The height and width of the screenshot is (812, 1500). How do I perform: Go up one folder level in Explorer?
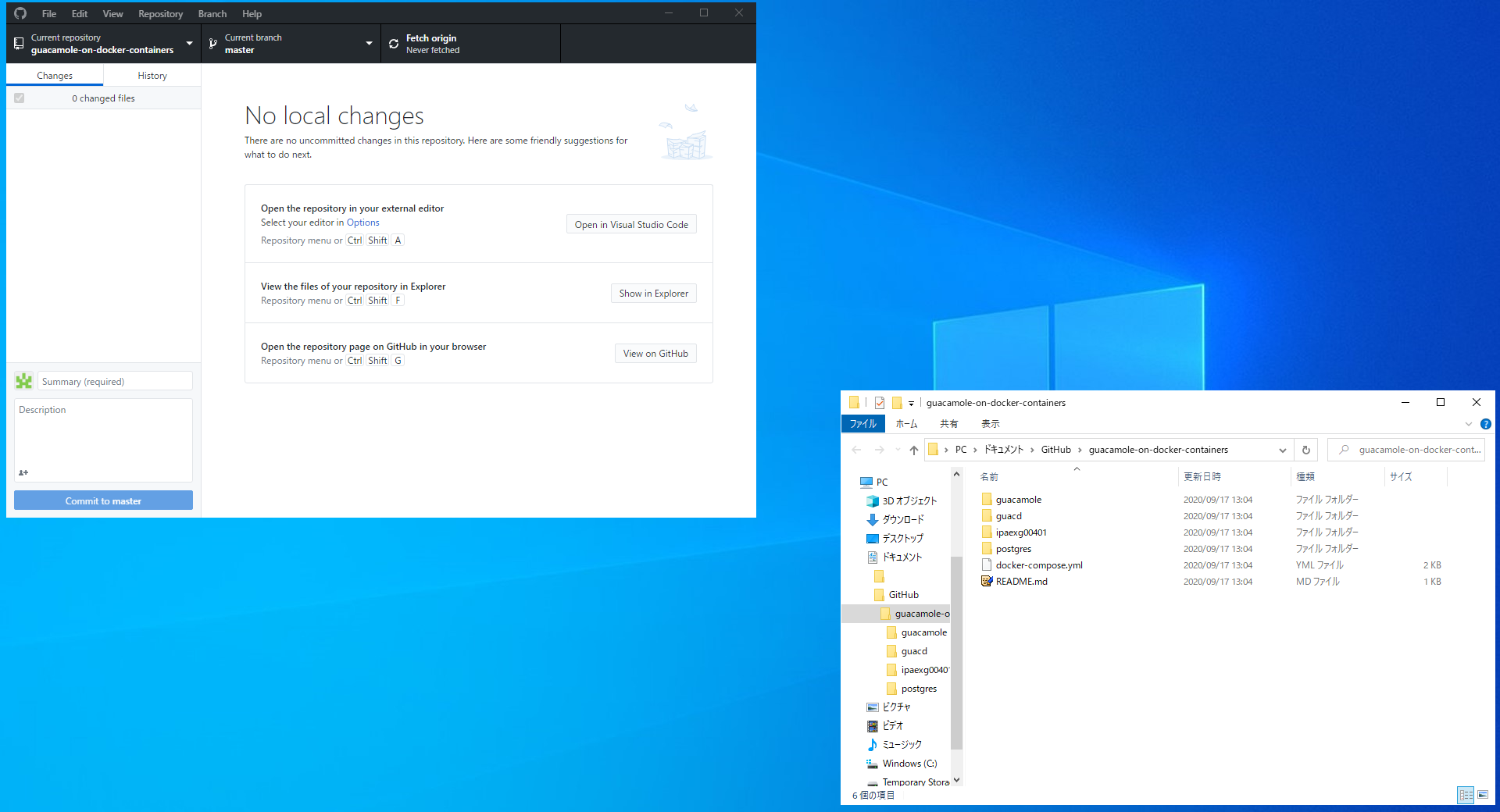tap(914, 450)
